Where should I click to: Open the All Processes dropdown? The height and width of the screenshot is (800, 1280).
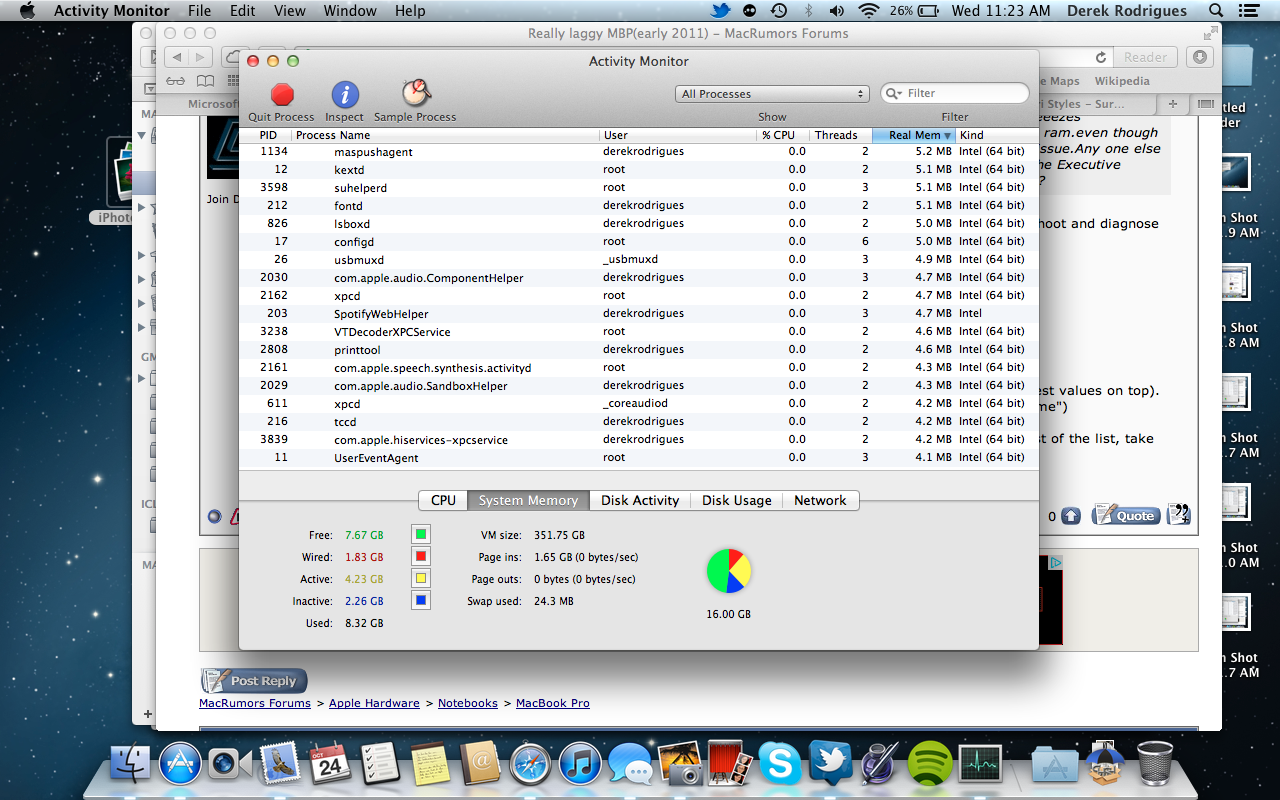(773, 93)
